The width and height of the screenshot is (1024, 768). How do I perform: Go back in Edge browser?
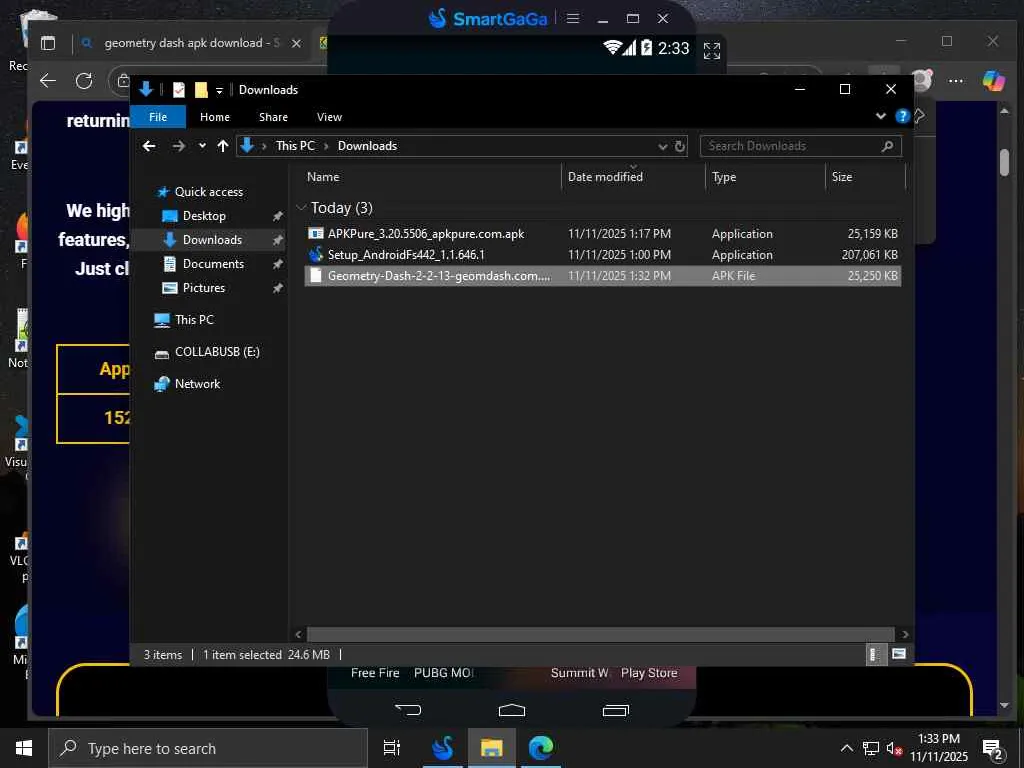48,81
